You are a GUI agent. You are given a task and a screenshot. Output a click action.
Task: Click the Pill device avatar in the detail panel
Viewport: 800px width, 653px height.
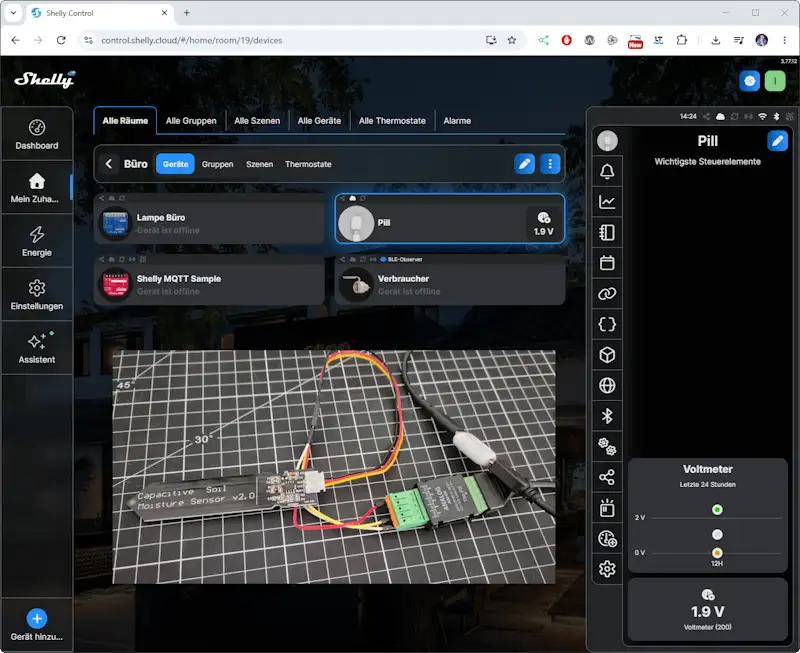click(x=607, y=141)
